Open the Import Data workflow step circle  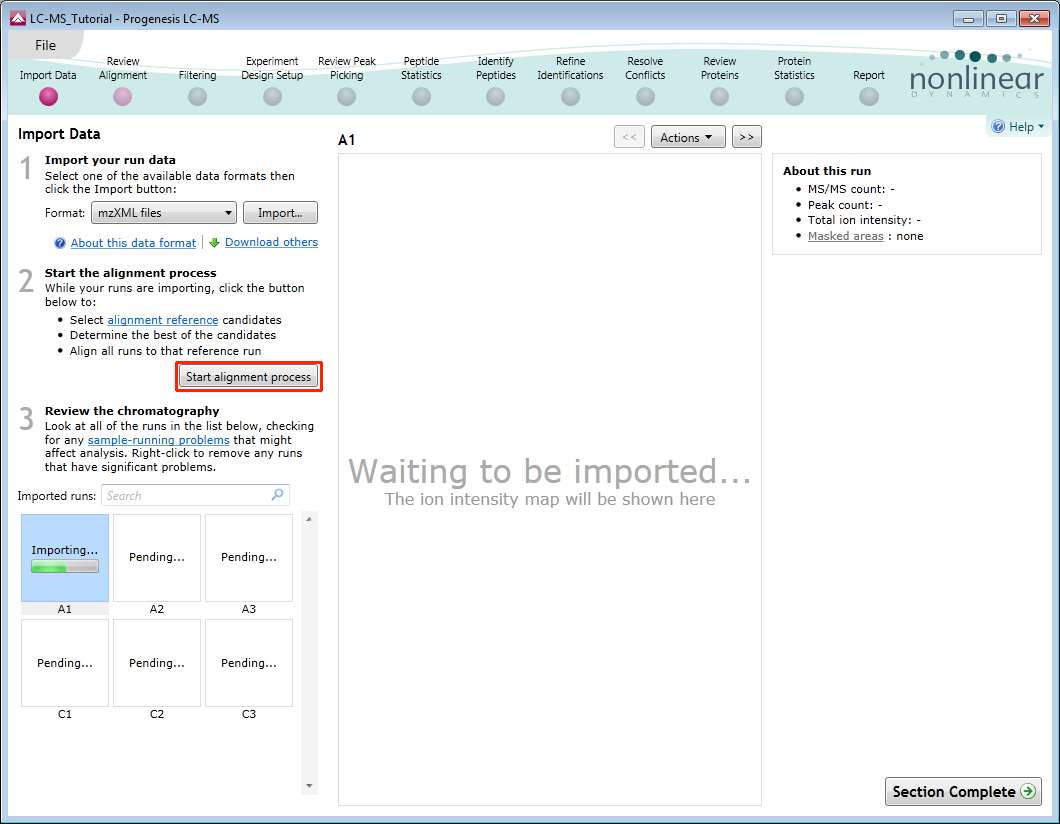(x=48, y=97)
